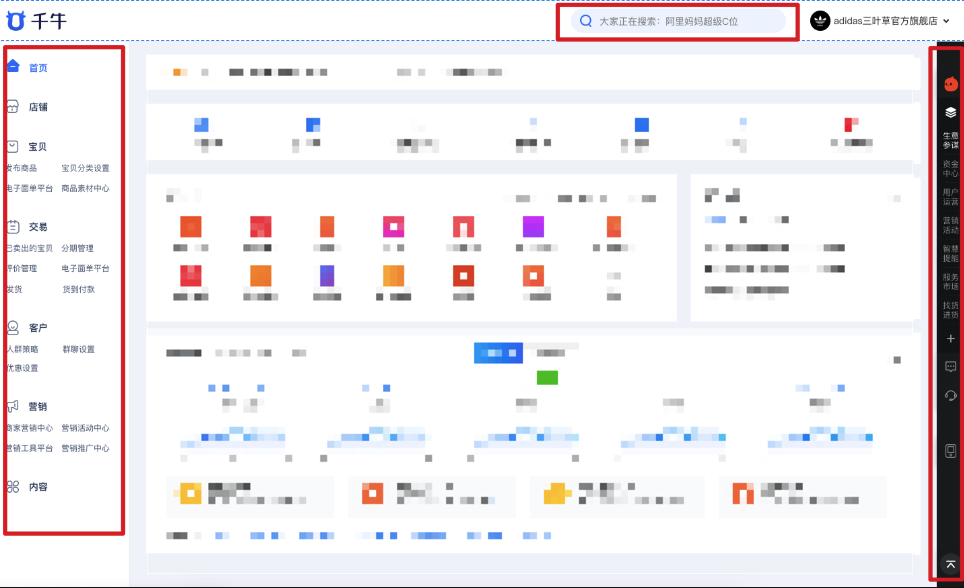Click the stacked layers icon in right bar
The height and width of the screenshot is (588, 964).
point(950,112)
